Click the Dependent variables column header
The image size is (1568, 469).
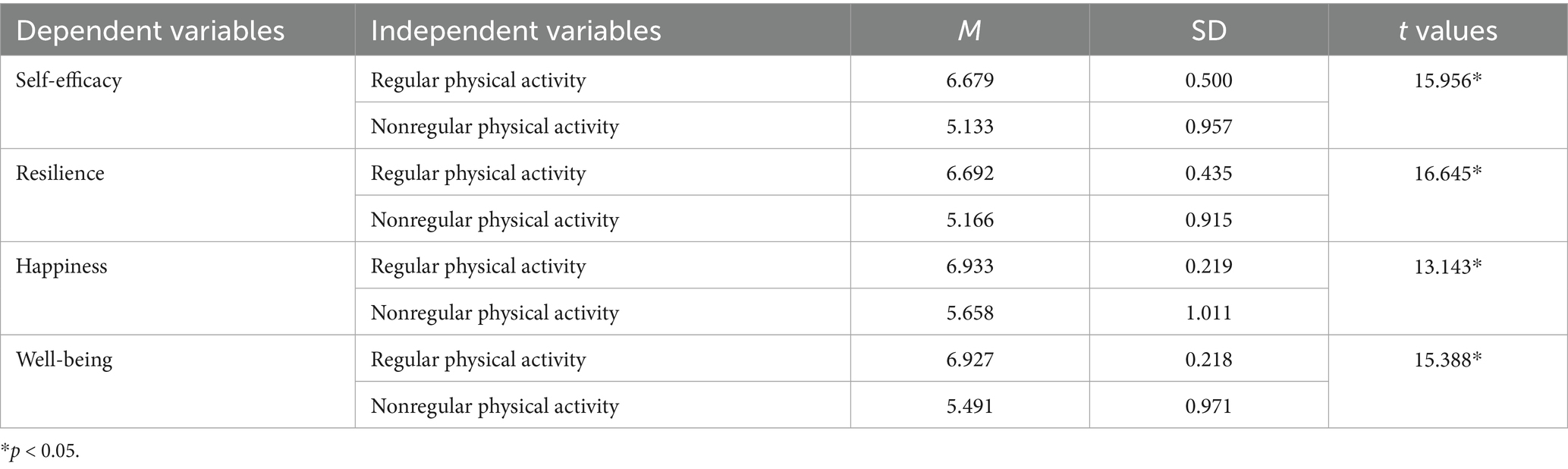click(150, 30)
